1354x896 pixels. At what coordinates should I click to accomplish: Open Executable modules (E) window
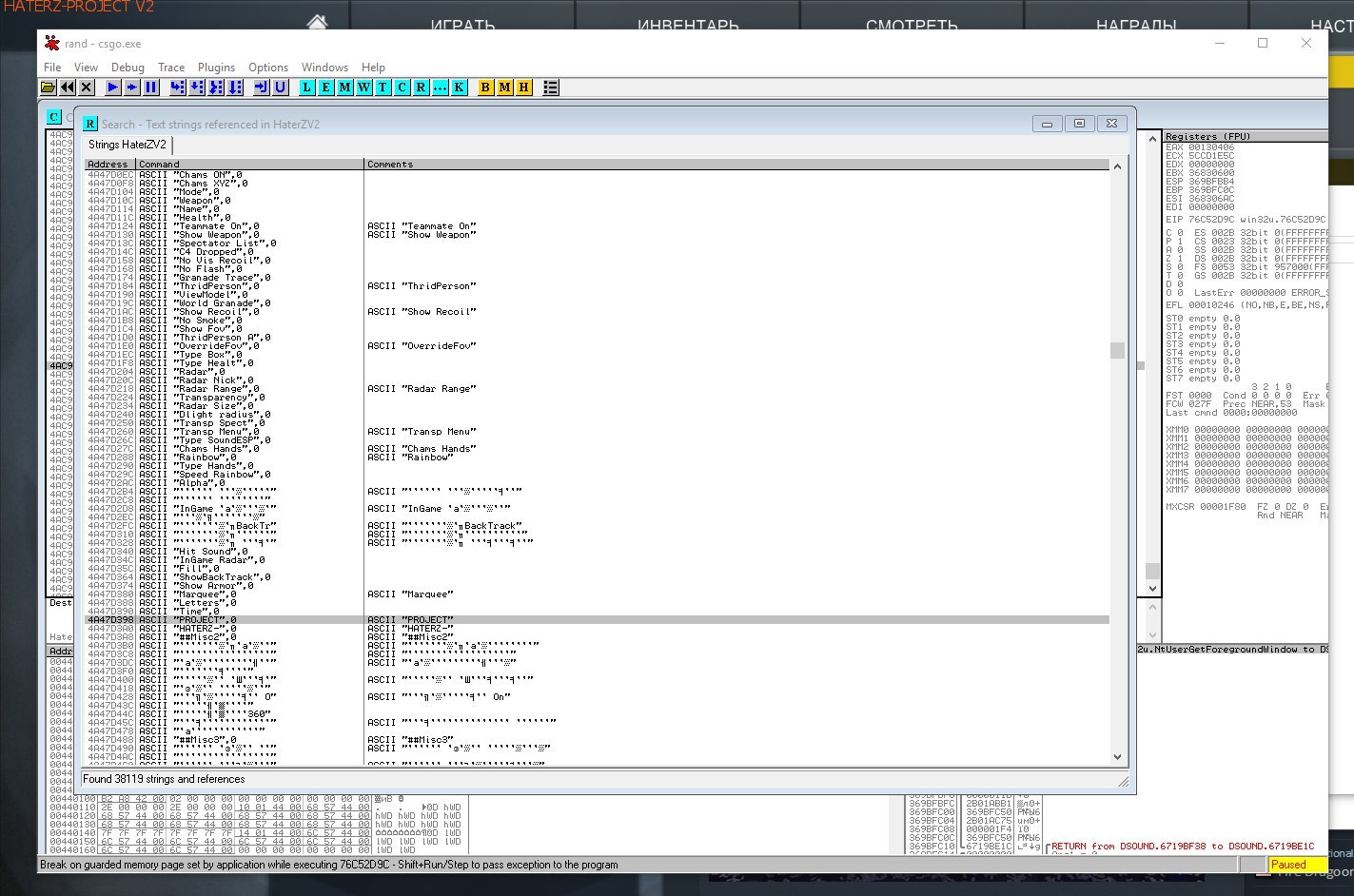325,88
